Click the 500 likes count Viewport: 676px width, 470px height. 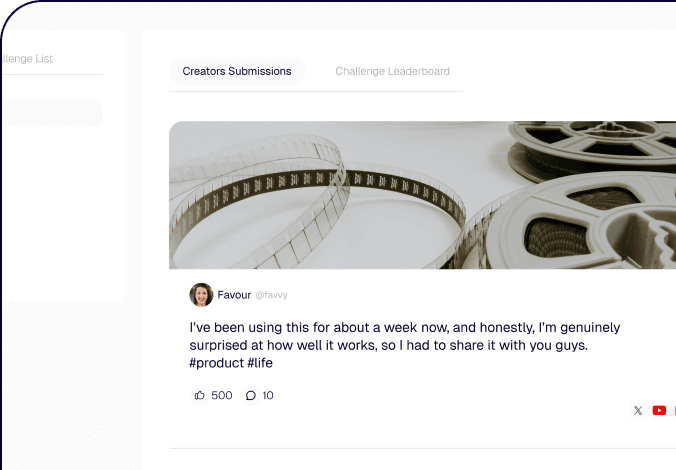222,395
